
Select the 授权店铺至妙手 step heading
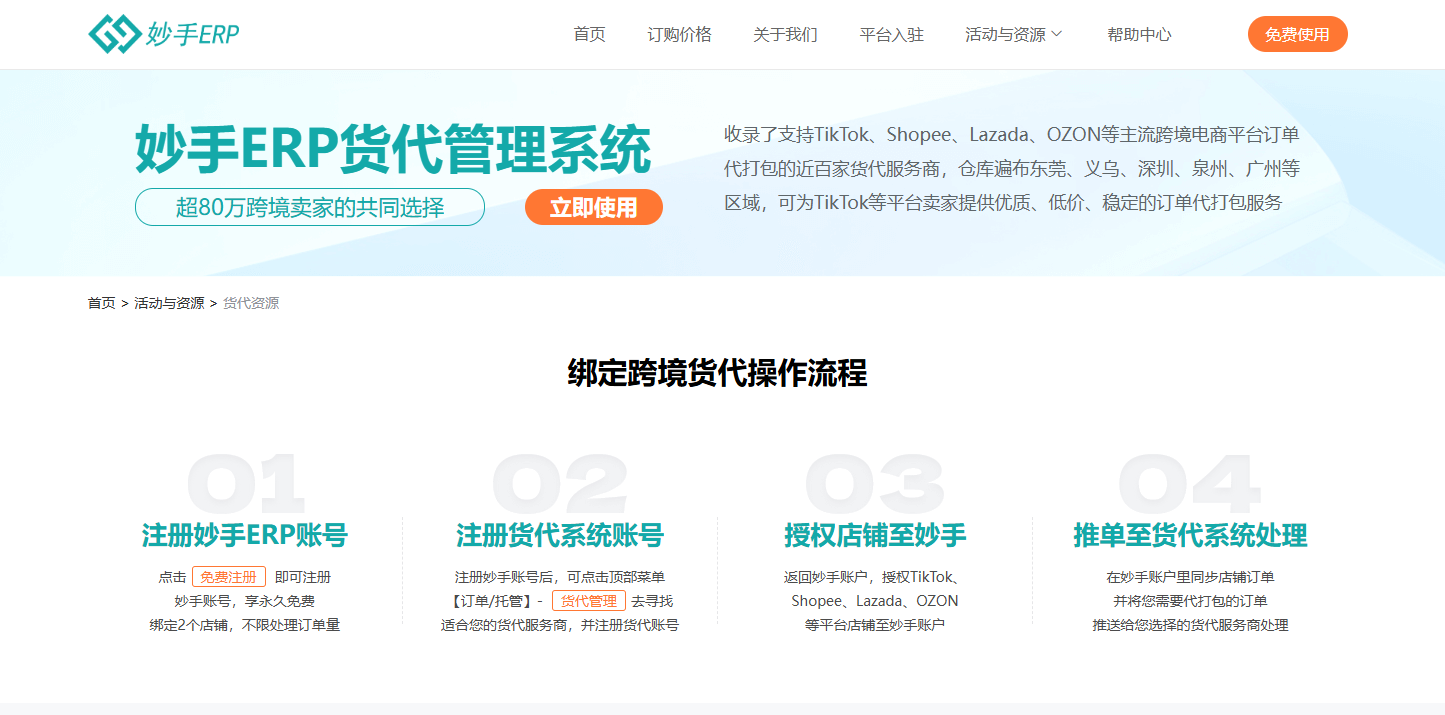pos(875,535)
